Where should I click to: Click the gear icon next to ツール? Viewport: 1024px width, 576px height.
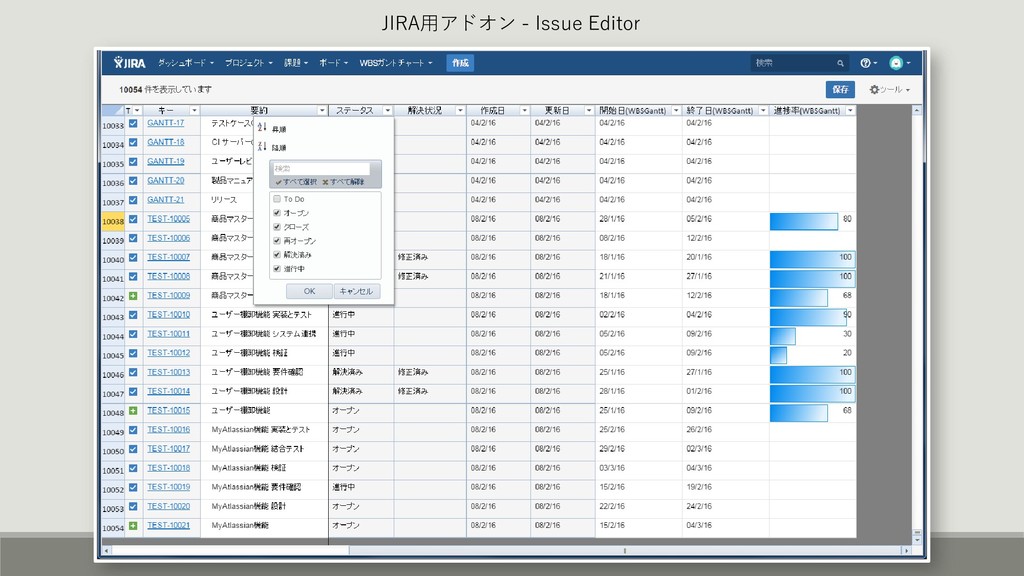[x=874, y=89]
